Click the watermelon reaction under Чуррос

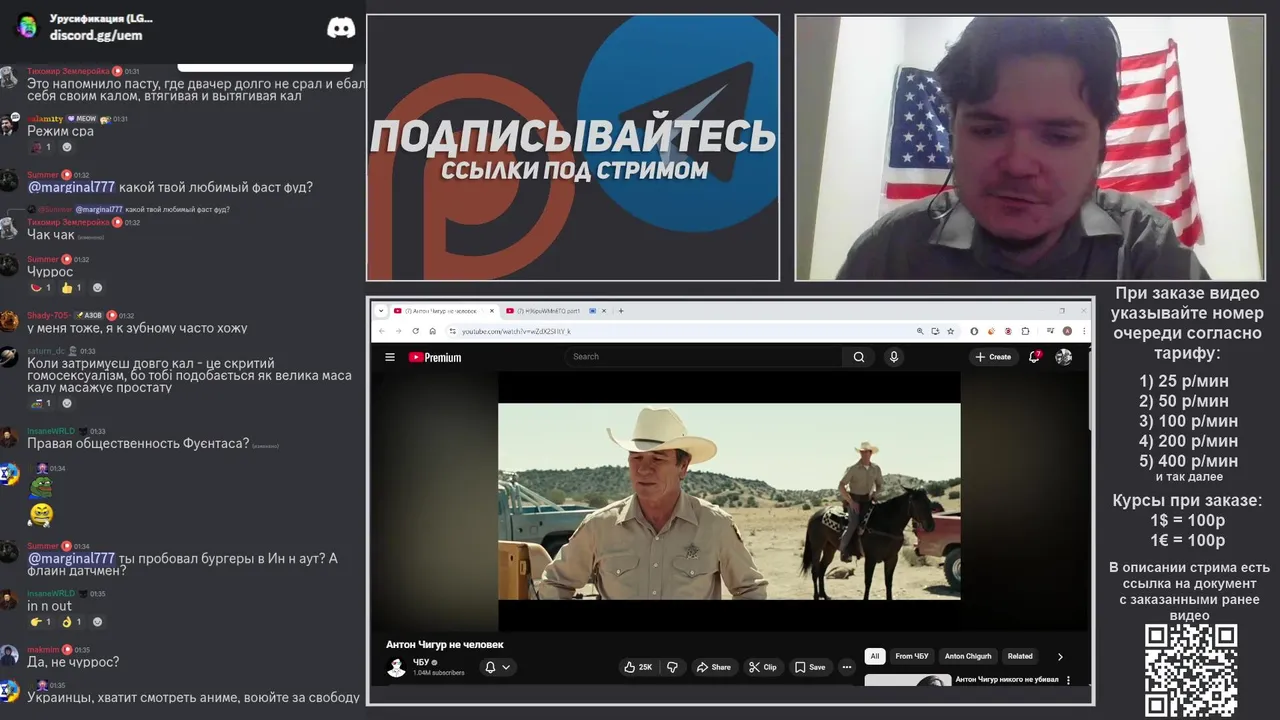(40, 288)
